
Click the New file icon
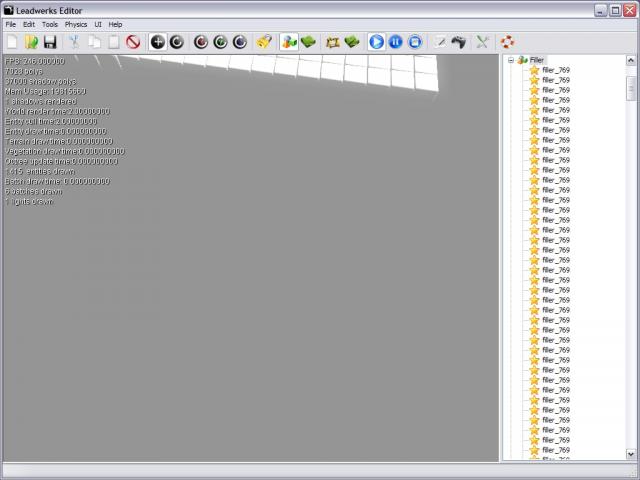[12, 42]
